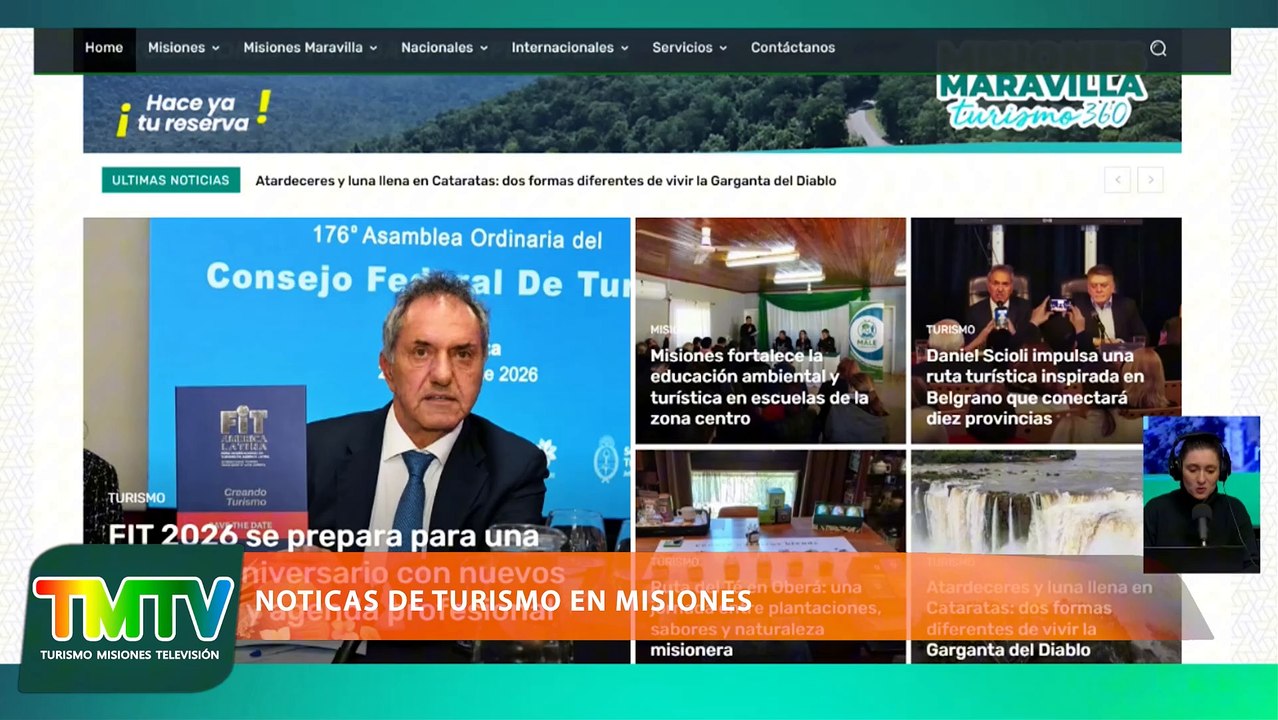Click TURISMO tag on Daniel Scioli article

coord(950,329)
